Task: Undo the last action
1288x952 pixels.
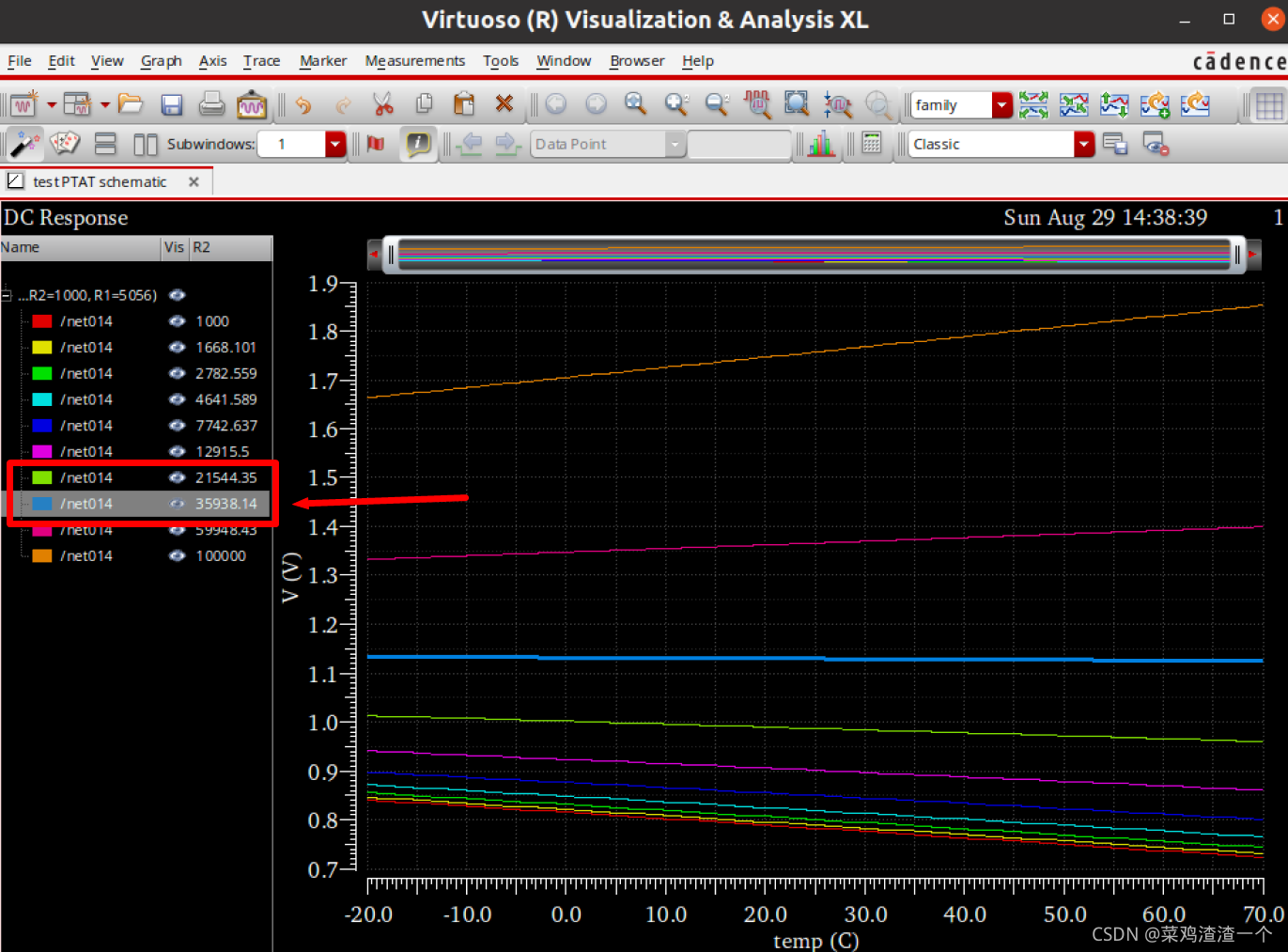Action: pos(303,104)
